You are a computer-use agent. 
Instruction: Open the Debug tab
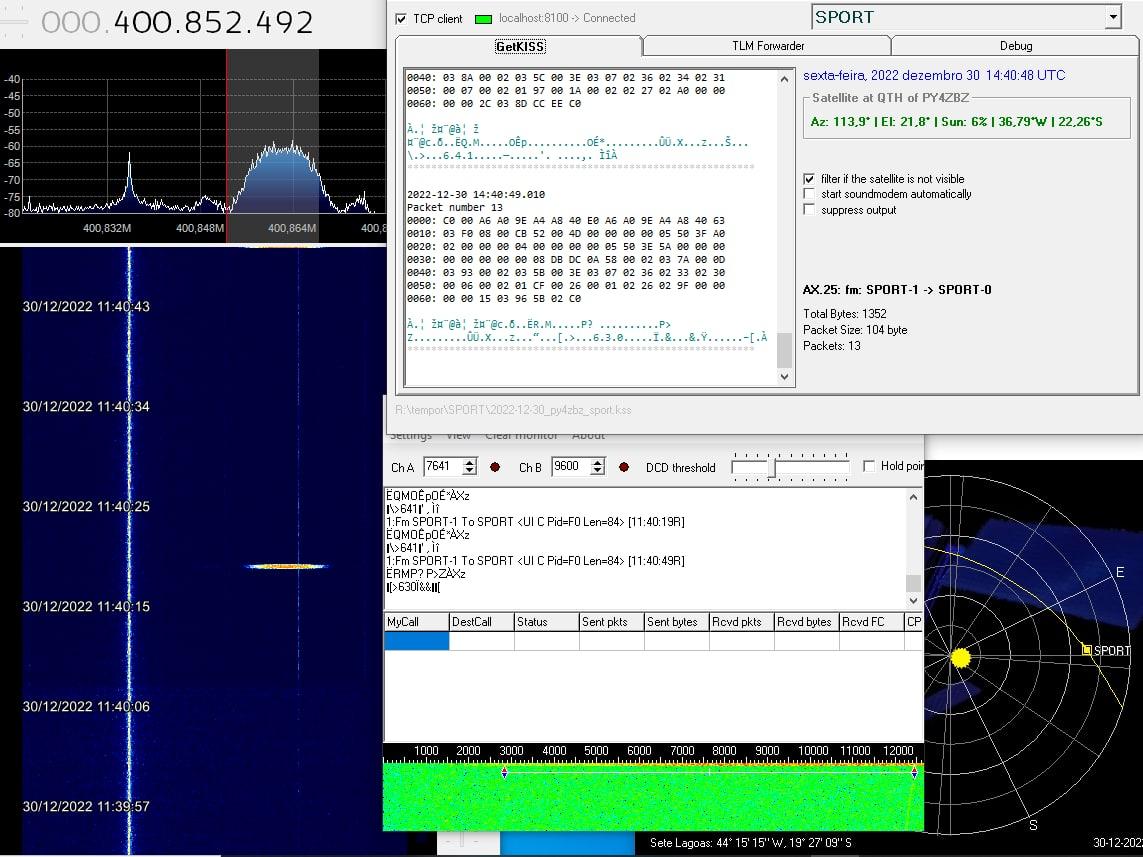(x=1015, y=46)
